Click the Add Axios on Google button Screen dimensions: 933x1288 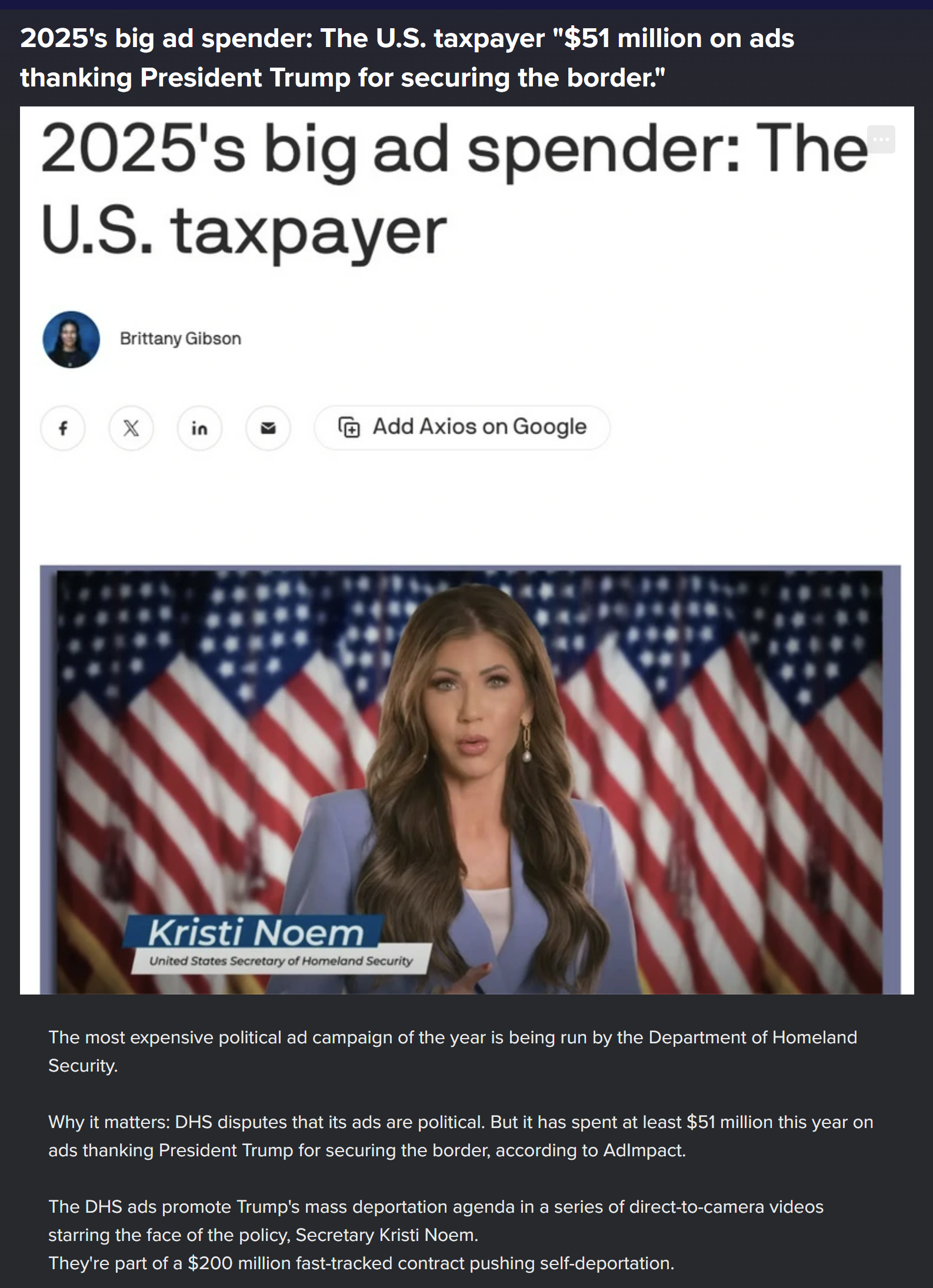(462, 428)
